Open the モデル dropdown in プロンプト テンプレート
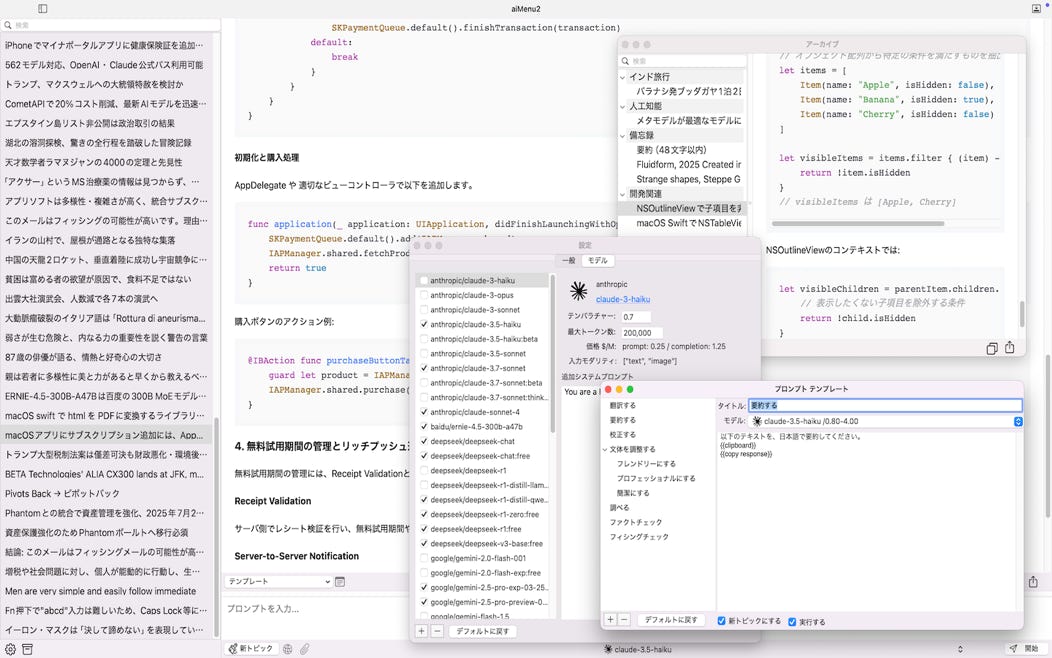1052x658 pixels. pos(886,421)
